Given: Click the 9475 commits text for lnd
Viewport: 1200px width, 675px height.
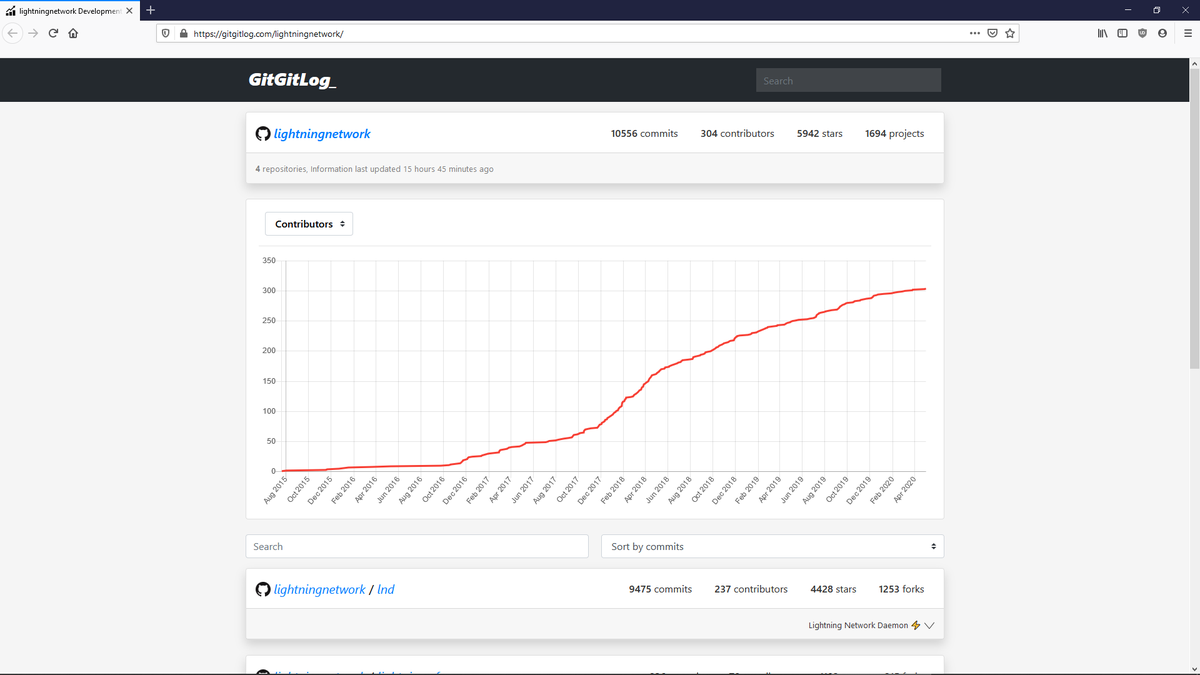Looking at the screenshot, I should (x=660, y=590).
